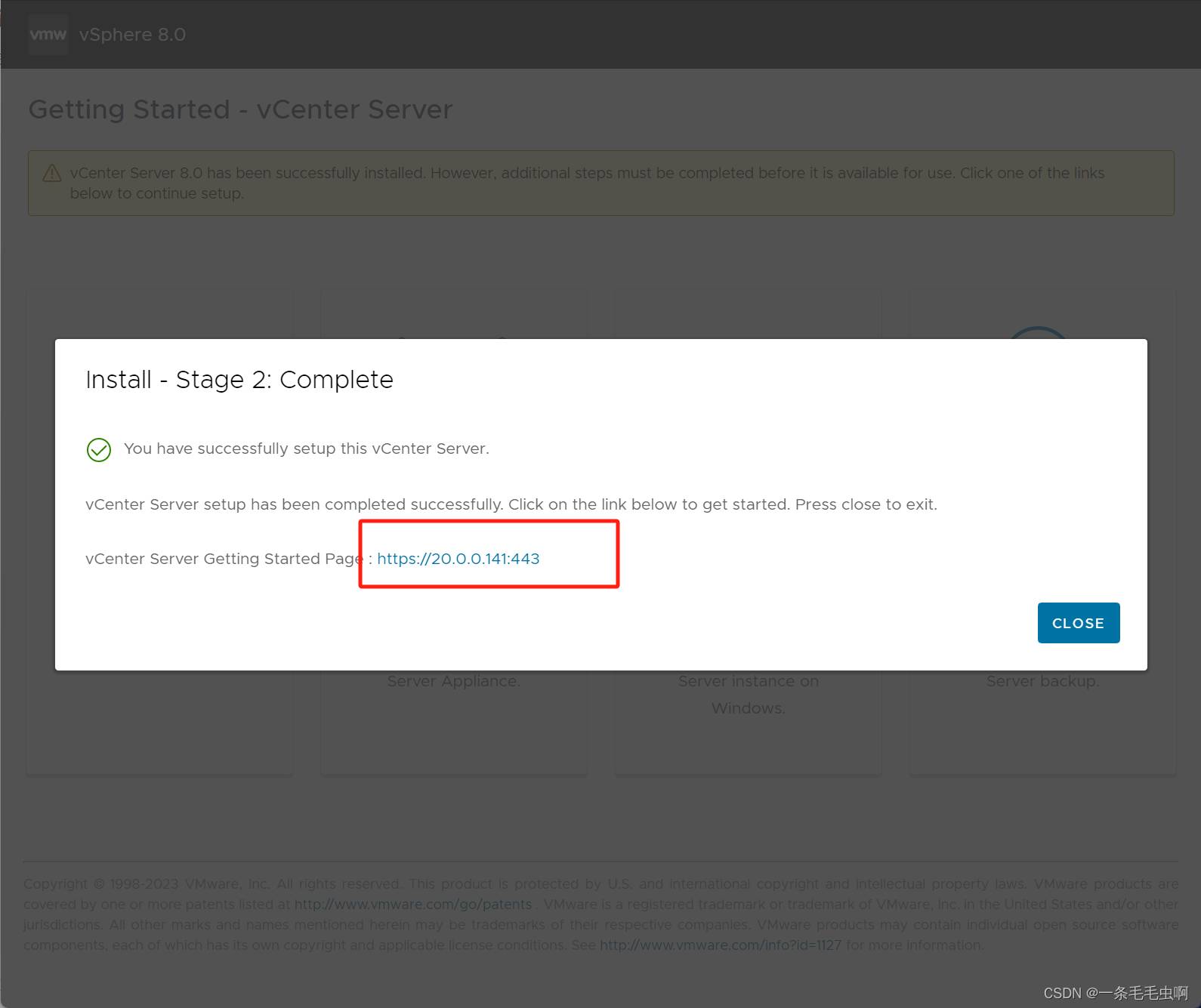1201x1008 pixels.
Task: Click the vmw logo in the header
Action: 48,35
